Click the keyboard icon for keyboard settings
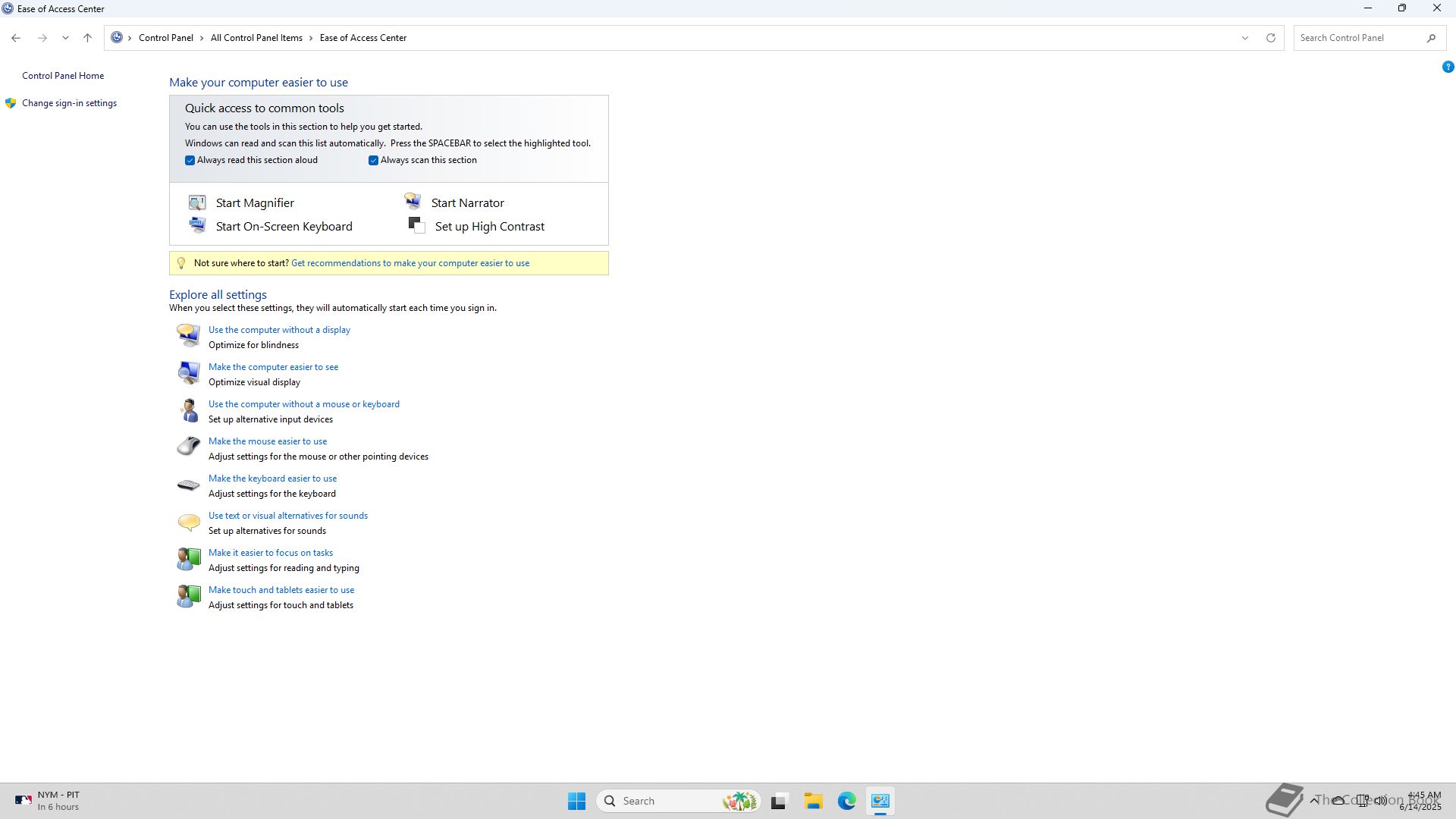The image size is (1456, 819). point(188,485)
